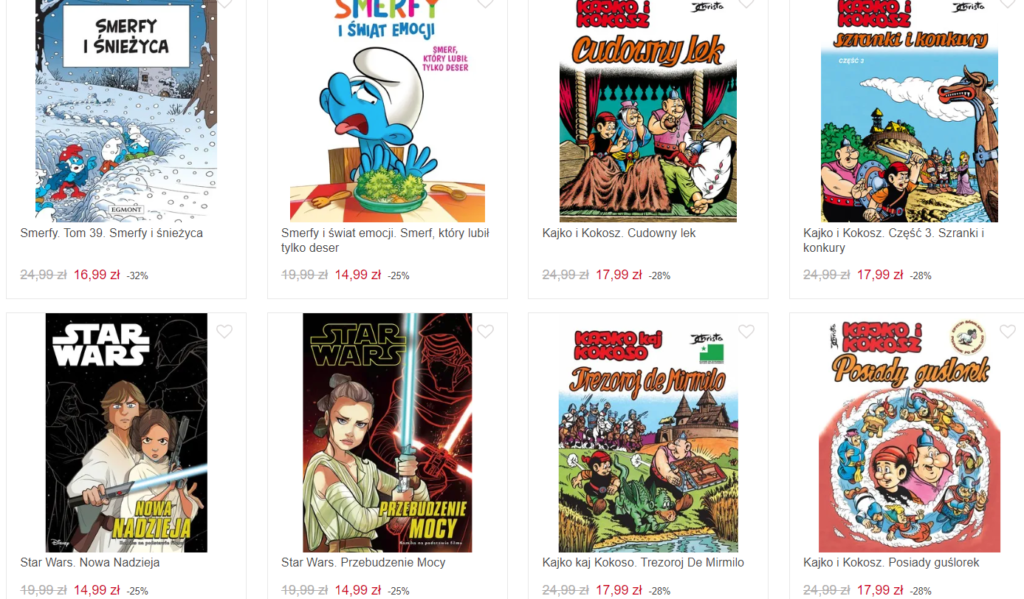This screenshot has width=1024, height=599.
Task: Go to Kajko kaj Kokoso. Trezoroj De Mirmilo
Action: (643, 562)
